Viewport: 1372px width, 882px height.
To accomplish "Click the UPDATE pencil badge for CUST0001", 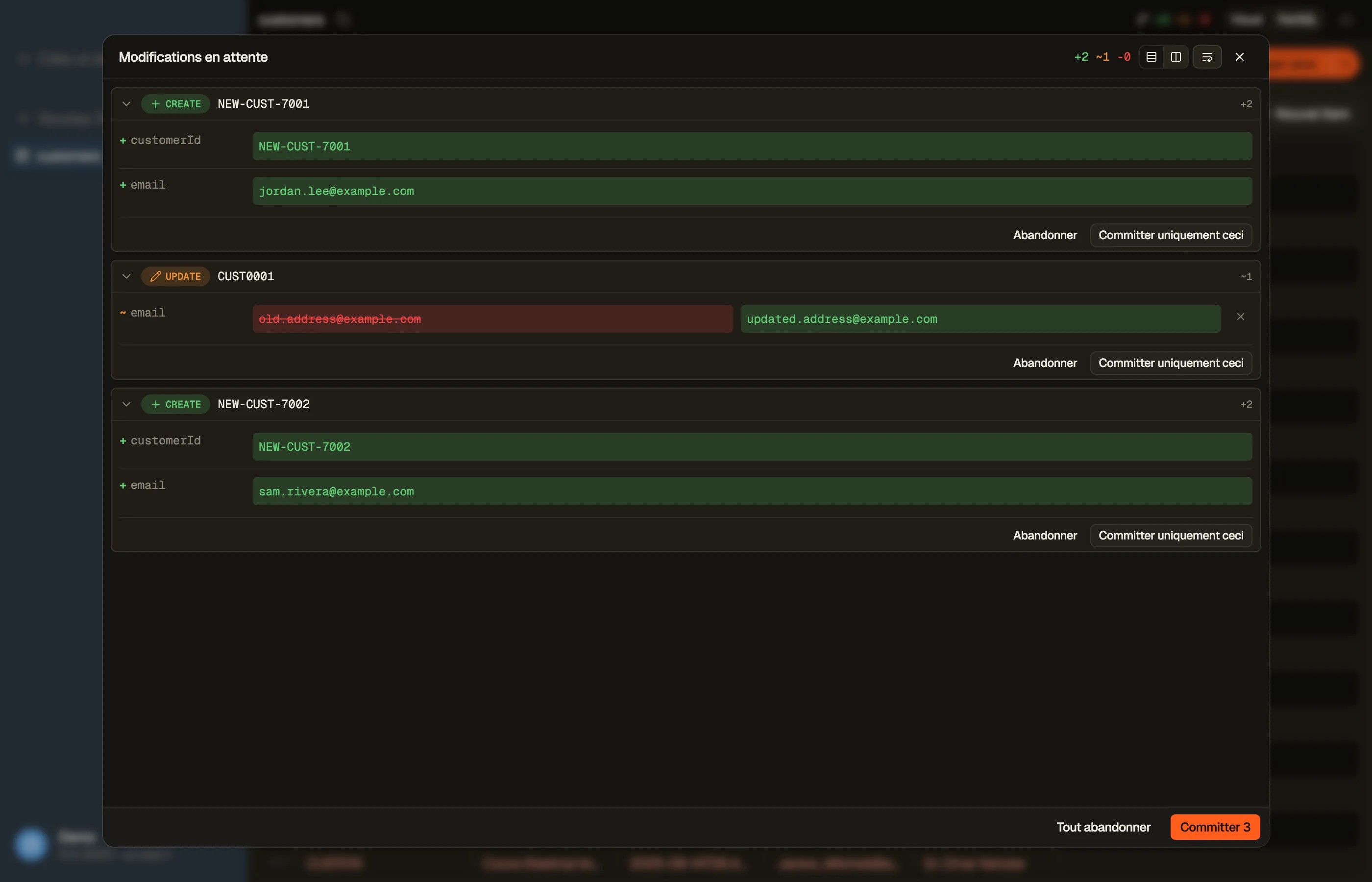I will (x=175, y=276).
